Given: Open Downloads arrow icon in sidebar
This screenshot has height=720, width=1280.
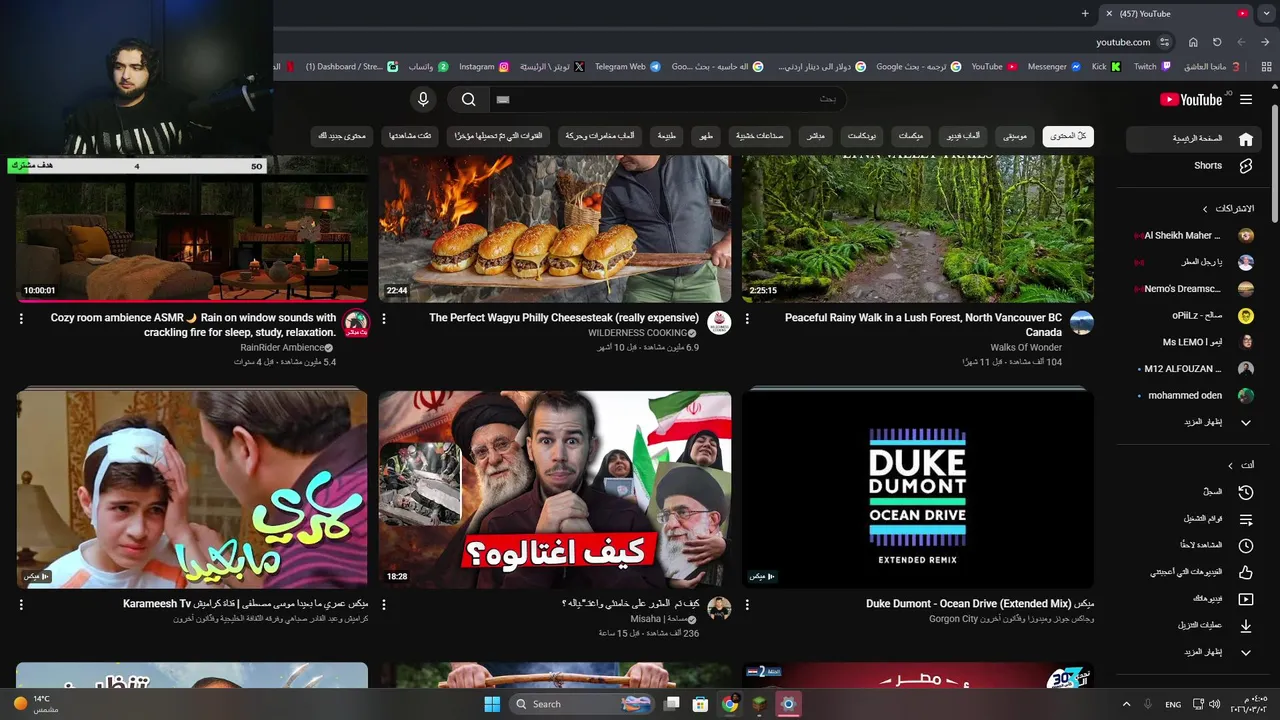Looking at the screenshot, I should pos(1245,626).
